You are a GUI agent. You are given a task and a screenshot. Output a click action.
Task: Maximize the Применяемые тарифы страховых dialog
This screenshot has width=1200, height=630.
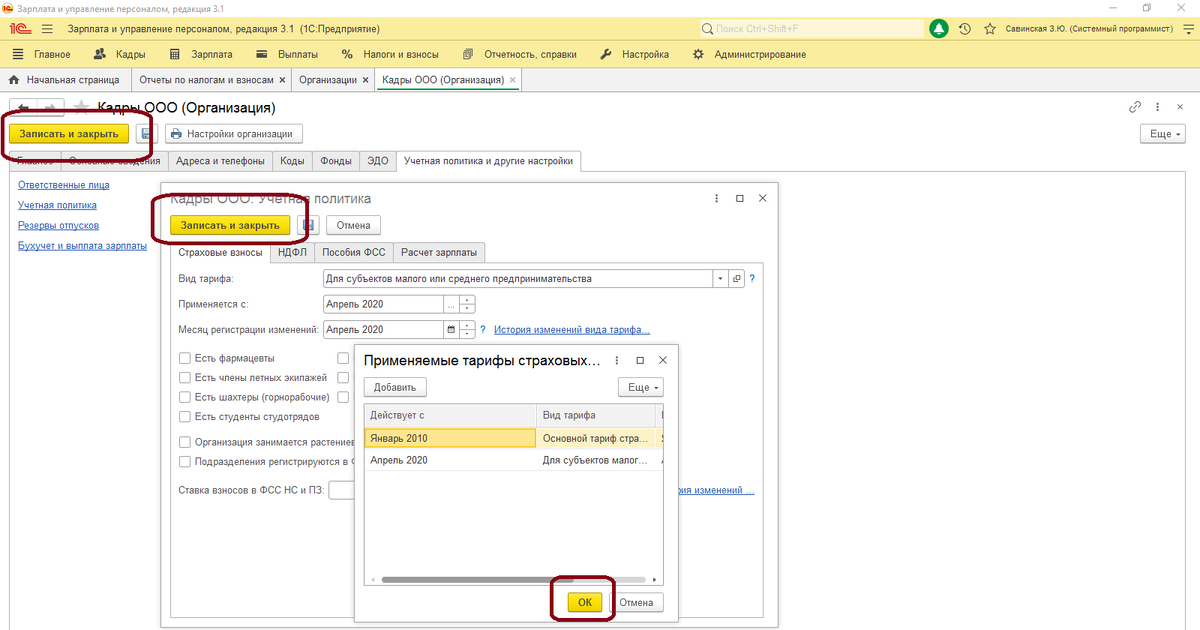point(639,360)
